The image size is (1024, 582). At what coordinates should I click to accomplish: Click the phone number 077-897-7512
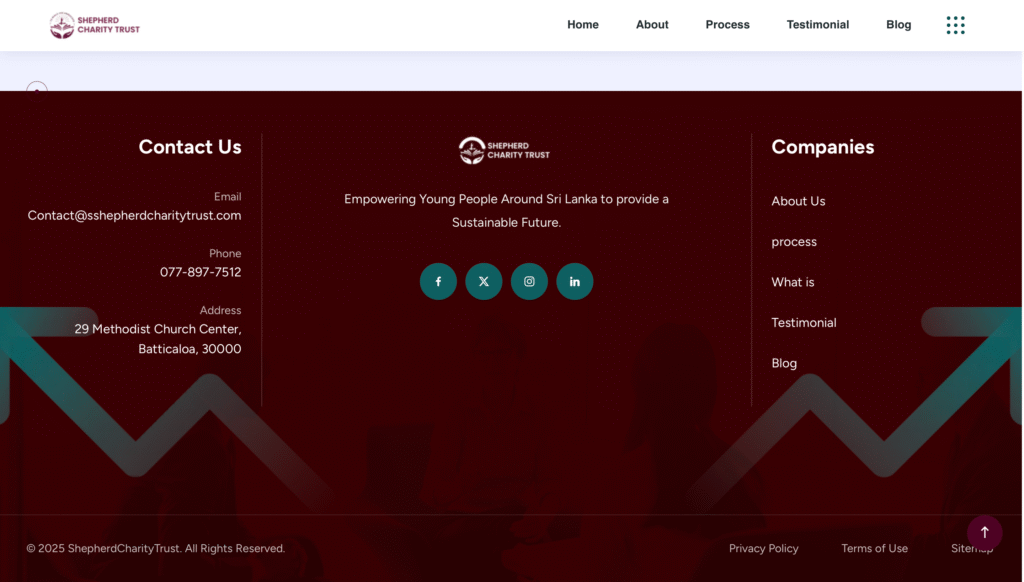tap(200, 272)
